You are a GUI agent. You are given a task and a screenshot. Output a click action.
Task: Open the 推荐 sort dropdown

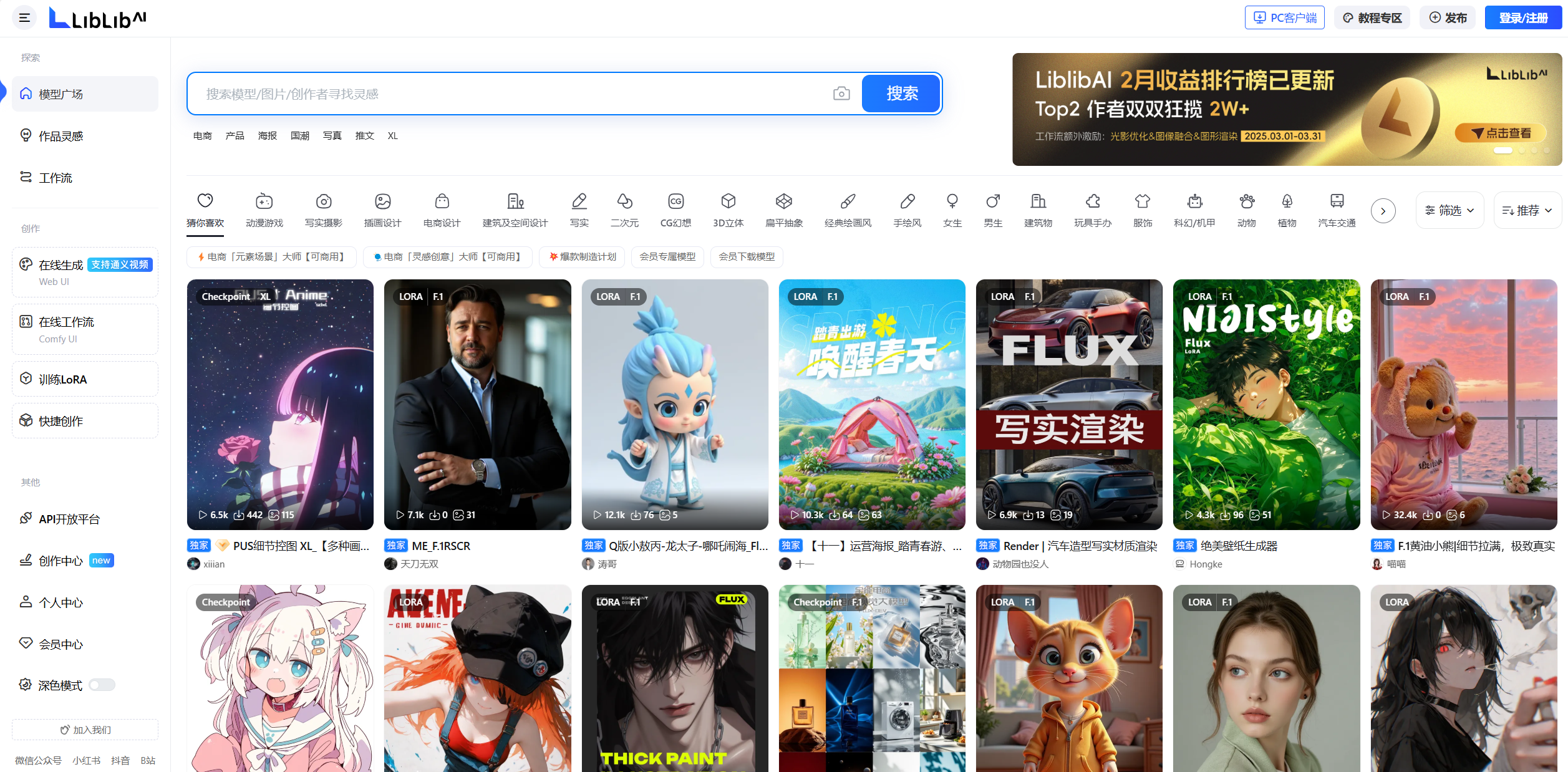coord(1527,210)
